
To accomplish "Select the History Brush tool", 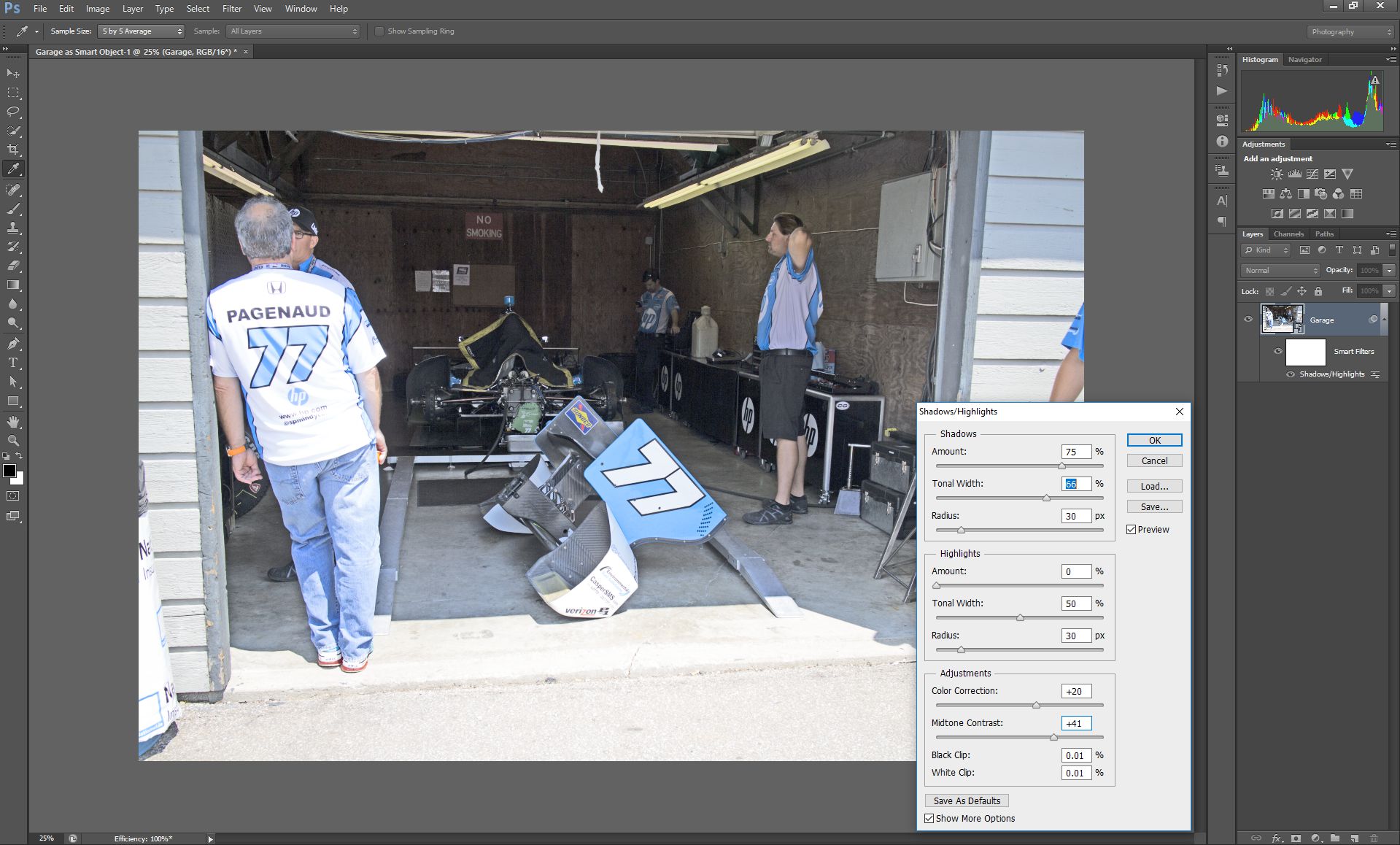I will point(13,247).
